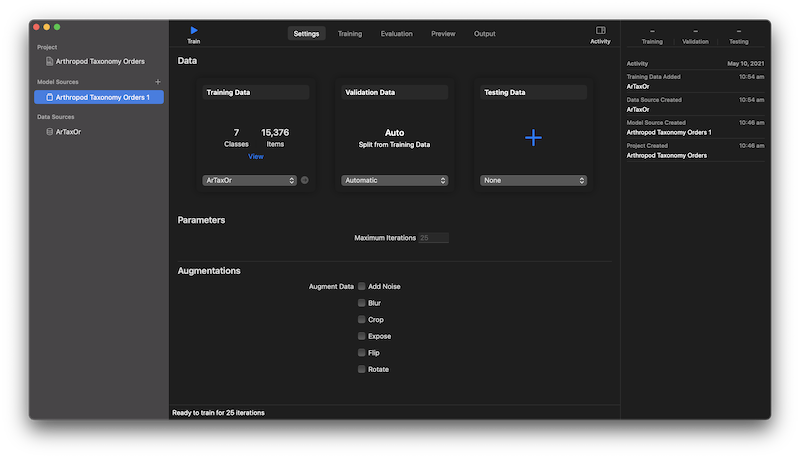The height and width of the screenshot is (458, 800).
Task: Remove training data with the circled x icon
Action: coord(305,181)
